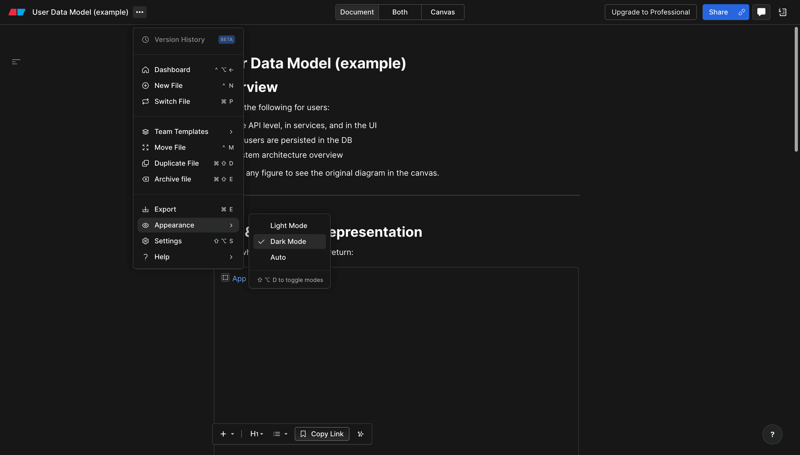Click the Move File icon
Viewport: 800px width, 455px height.
(x=145, y=147)
